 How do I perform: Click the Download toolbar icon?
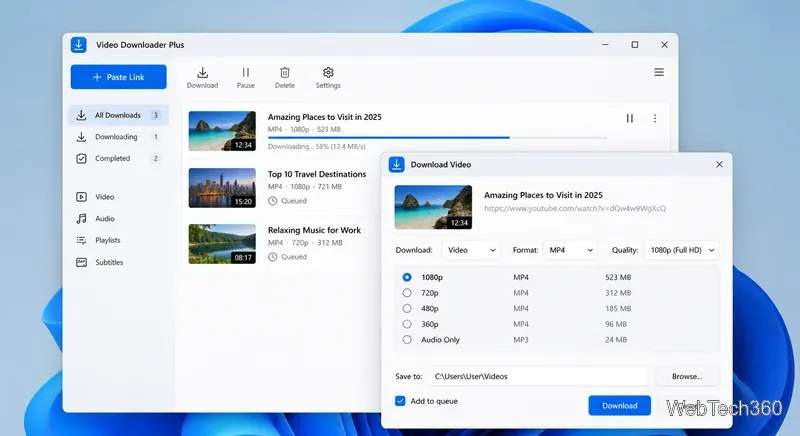[x=203, y=78]
